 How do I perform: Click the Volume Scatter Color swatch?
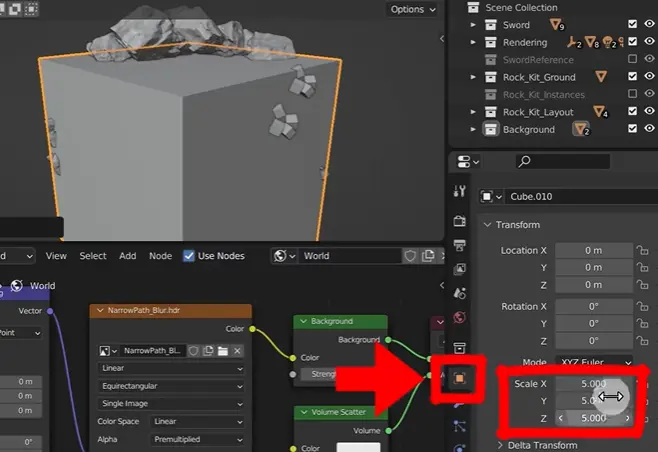click(x=358, y=447)
